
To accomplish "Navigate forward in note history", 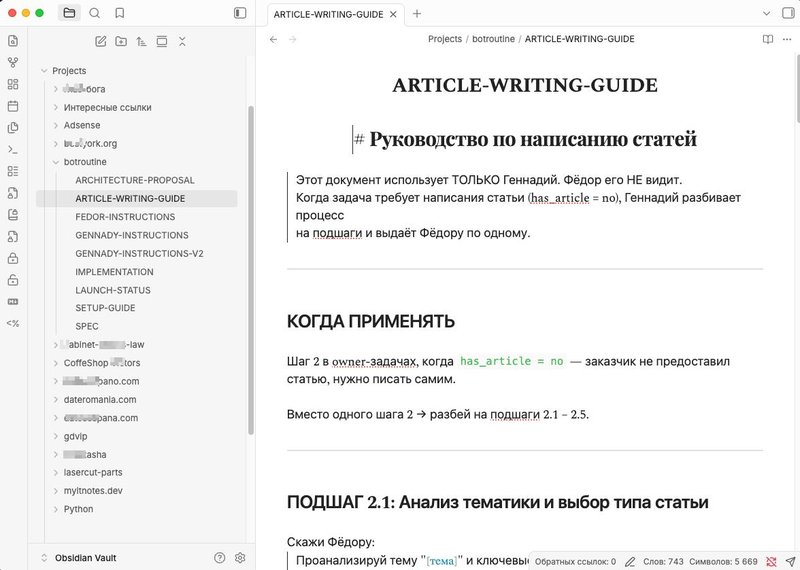I will point(292,39).
